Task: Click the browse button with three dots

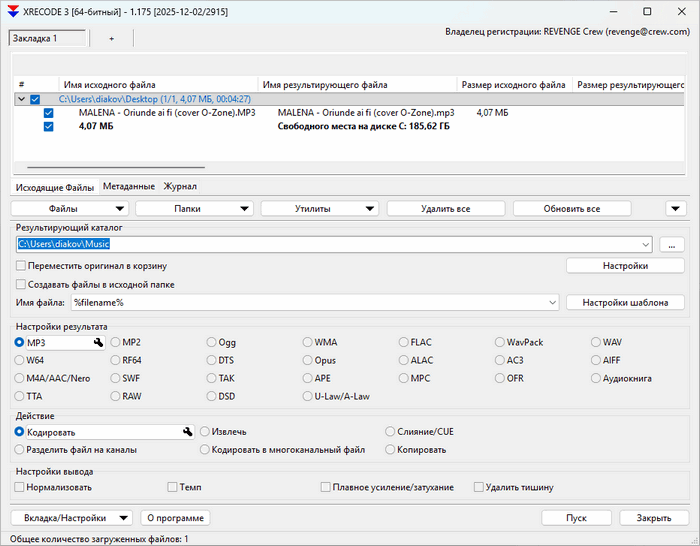Action: pos(672,244)
